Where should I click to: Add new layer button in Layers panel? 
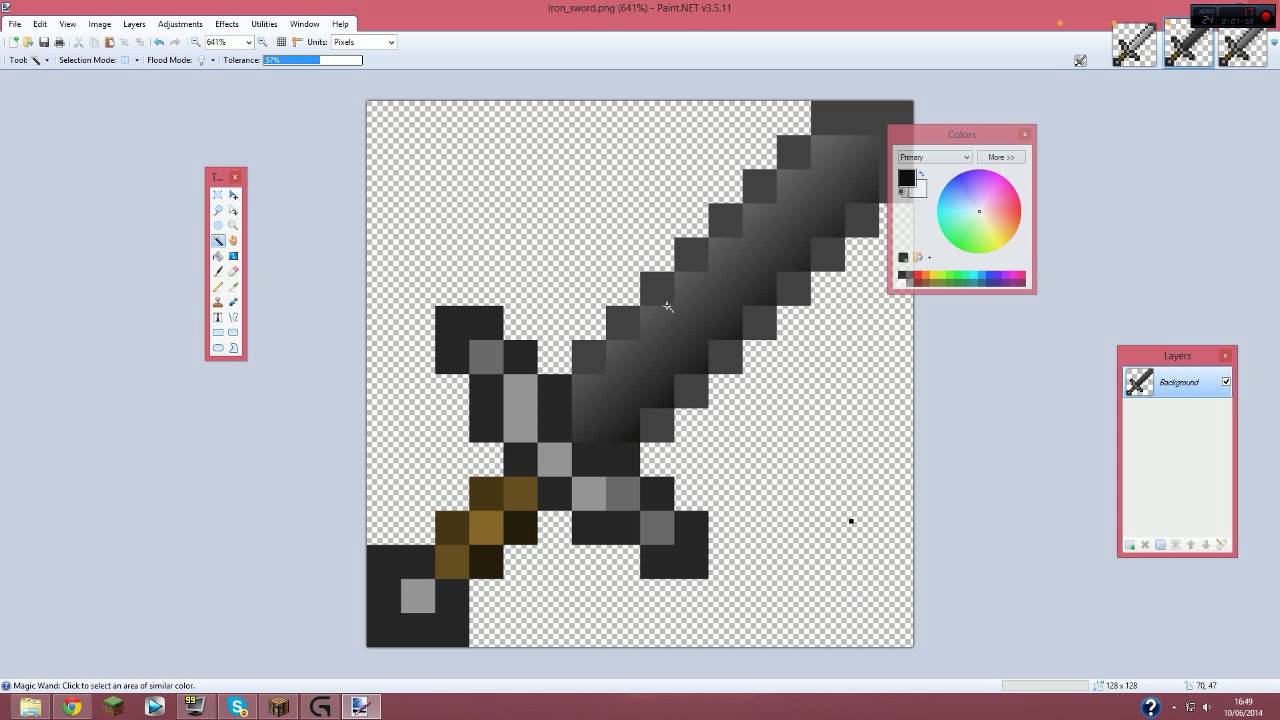tap(1130, 545)
